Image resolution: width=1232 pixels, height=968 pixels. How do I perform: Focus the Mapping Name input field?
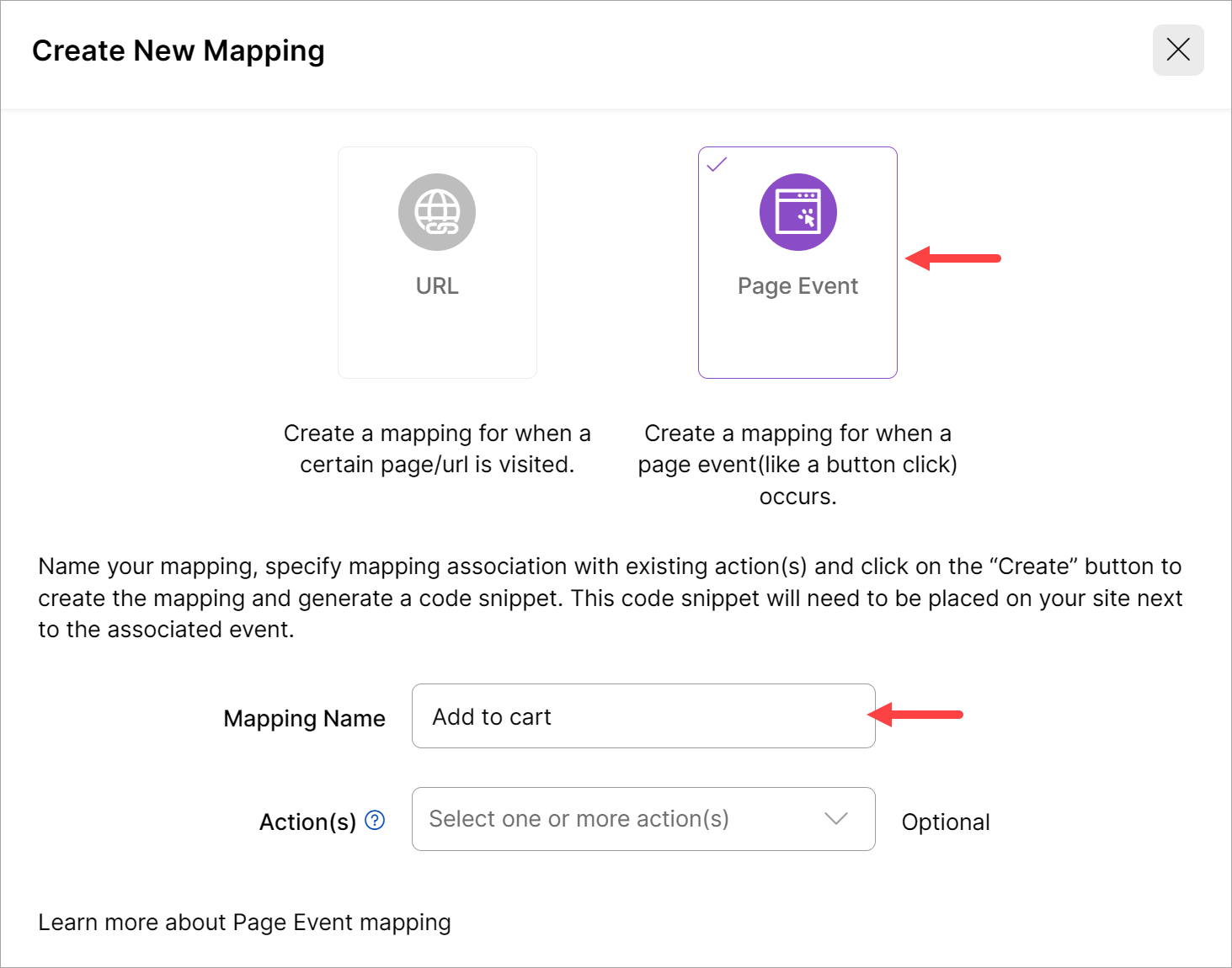click(643, 716)
